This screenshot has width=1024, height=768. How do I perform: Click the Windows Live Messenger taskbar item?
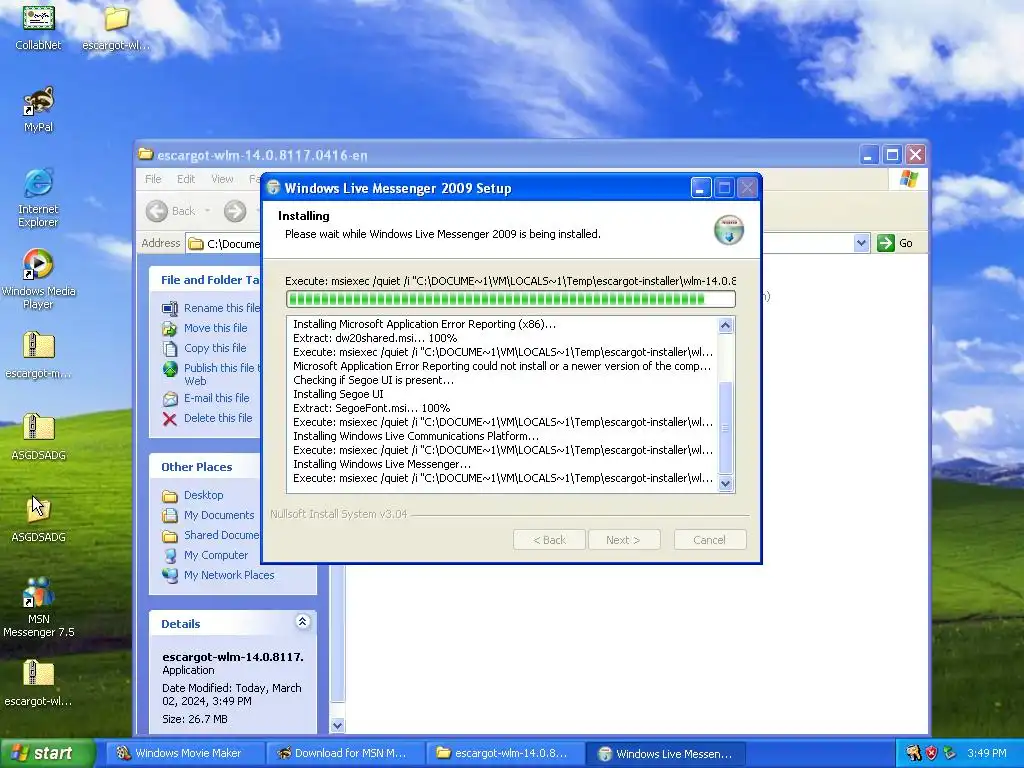(666, 753)
